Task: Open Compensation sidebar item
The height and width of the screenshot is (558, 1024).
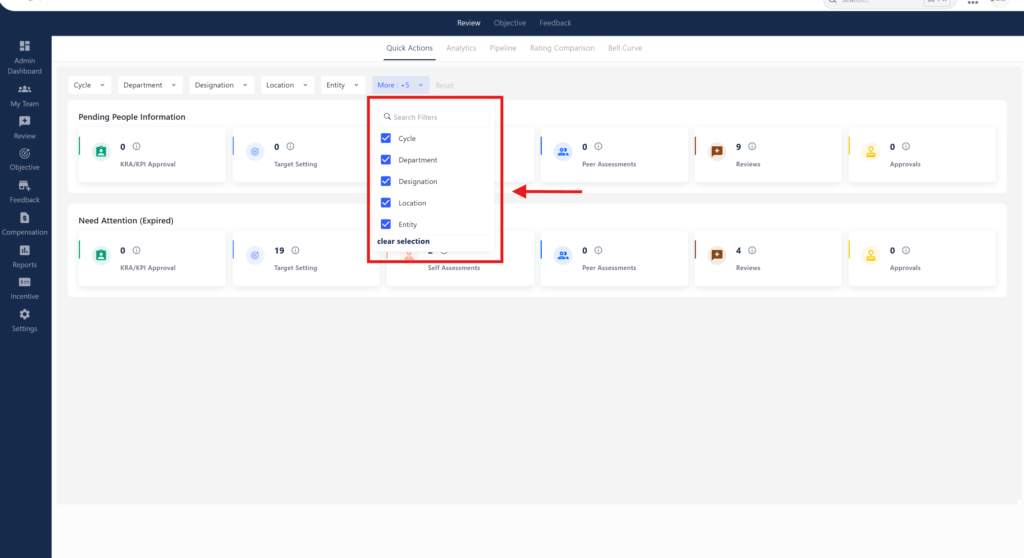Action: point(24,224)
